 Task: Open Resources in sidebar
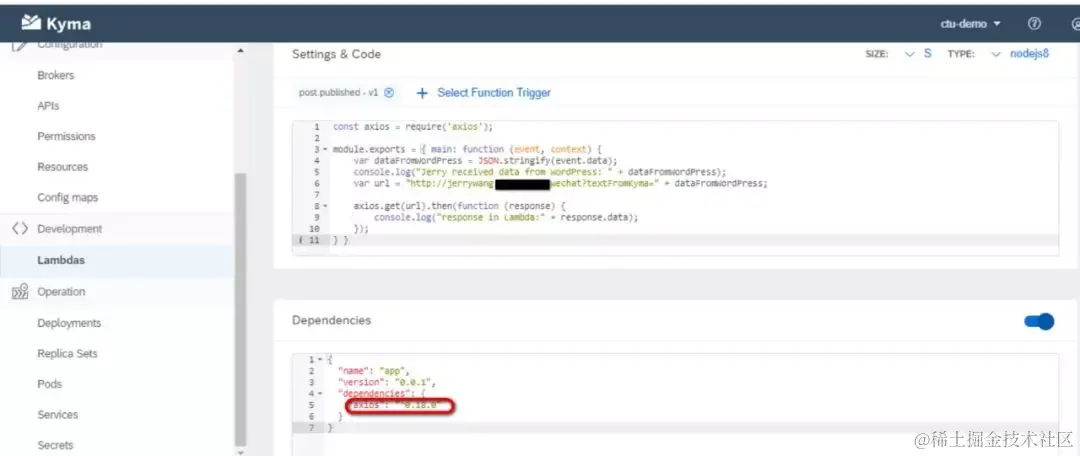click(63, 167)
